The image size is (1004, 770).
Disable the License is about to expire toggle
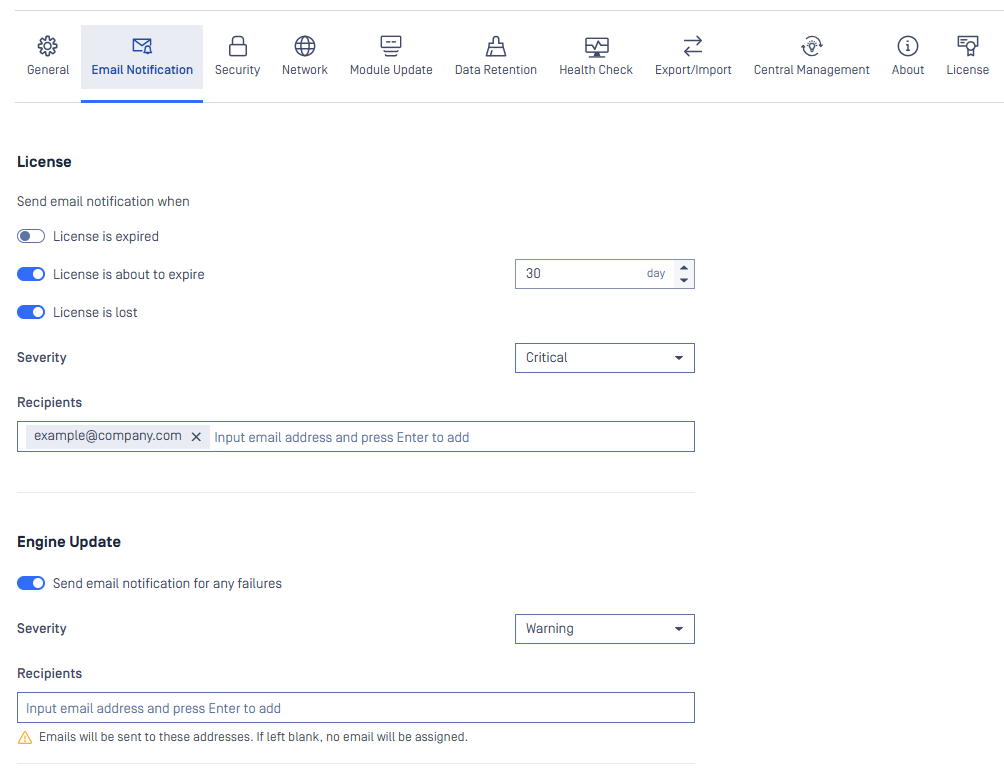(x=31, y=274)
